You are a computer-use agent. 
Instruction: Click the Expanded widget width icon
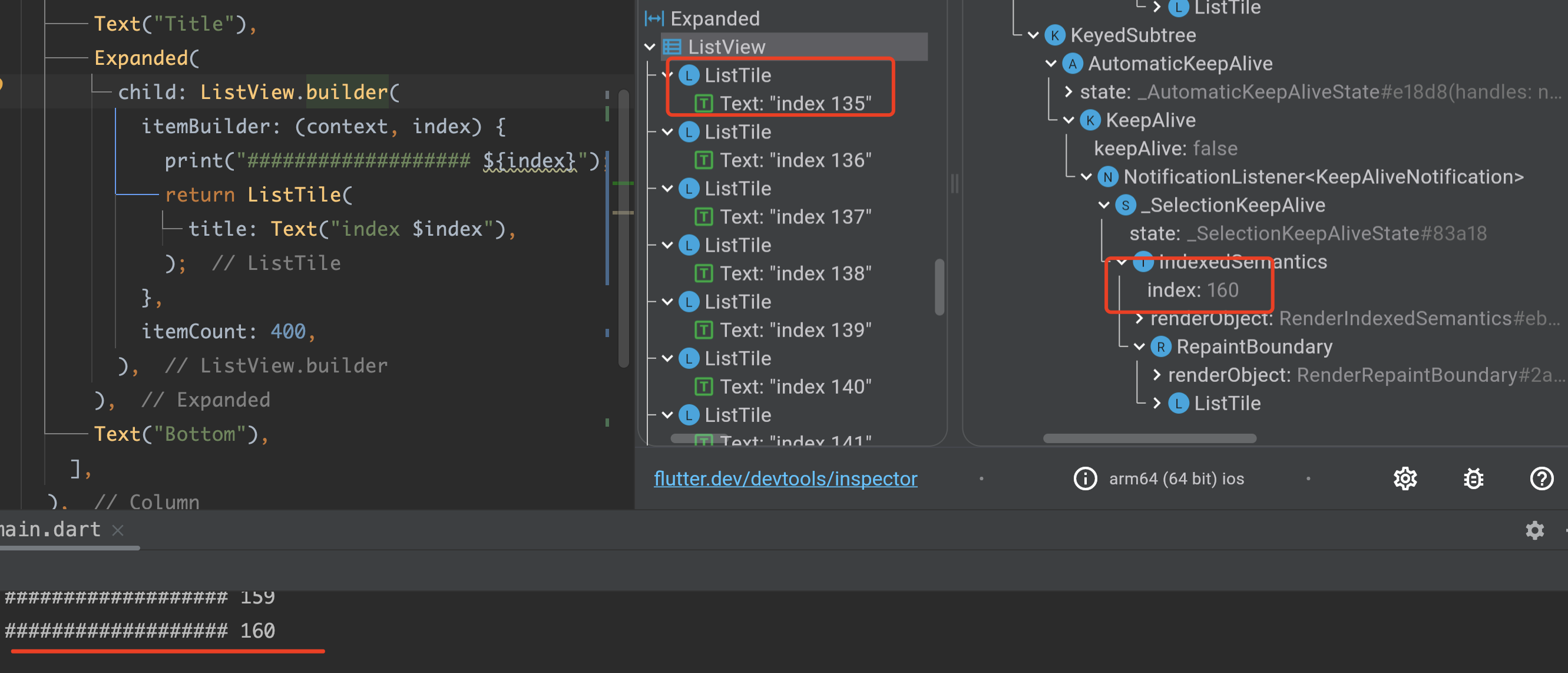click(654, 18)
